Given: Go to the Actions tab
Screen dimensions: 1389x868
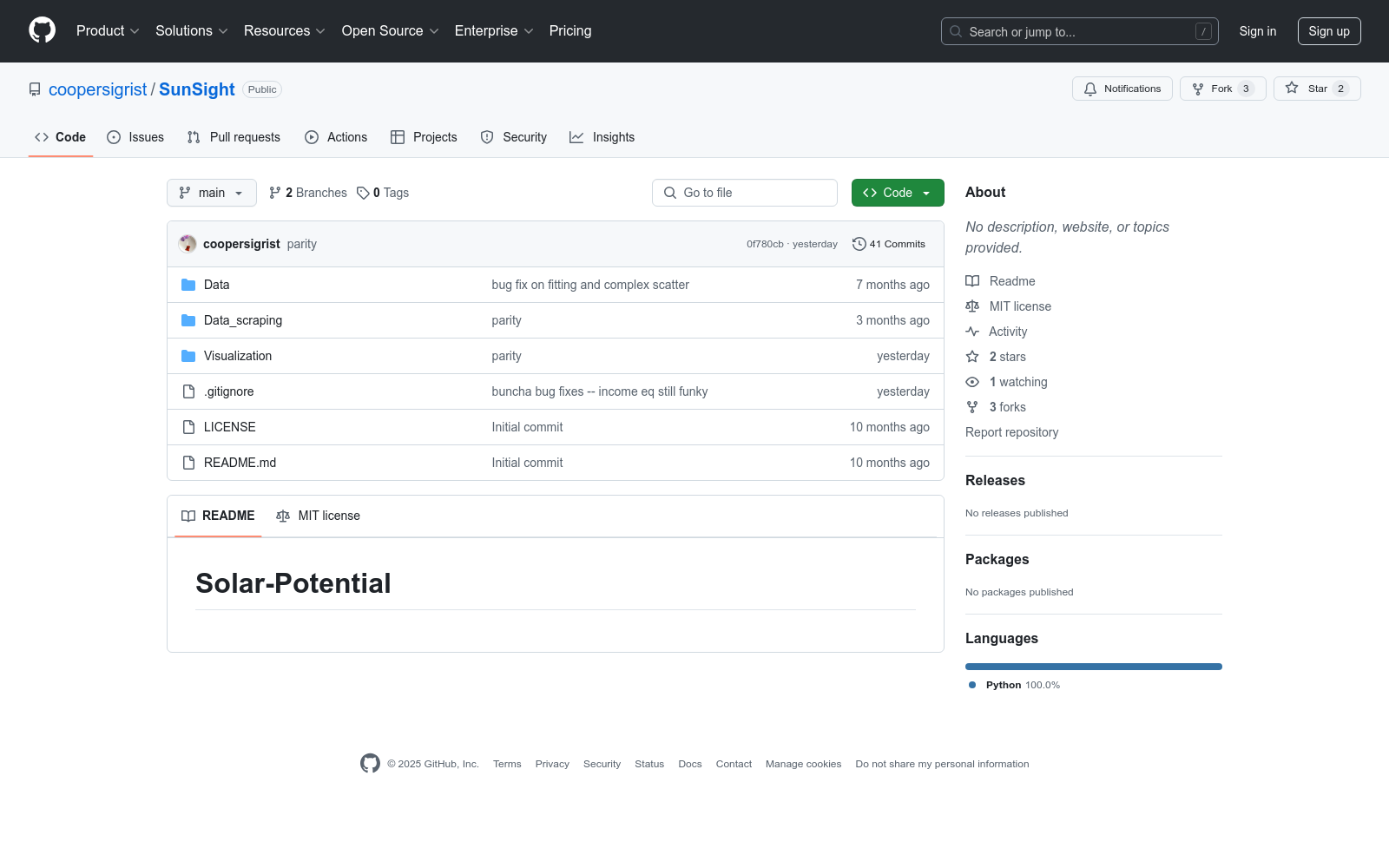Looking at the screenshot, I should (x=336, y=137).
